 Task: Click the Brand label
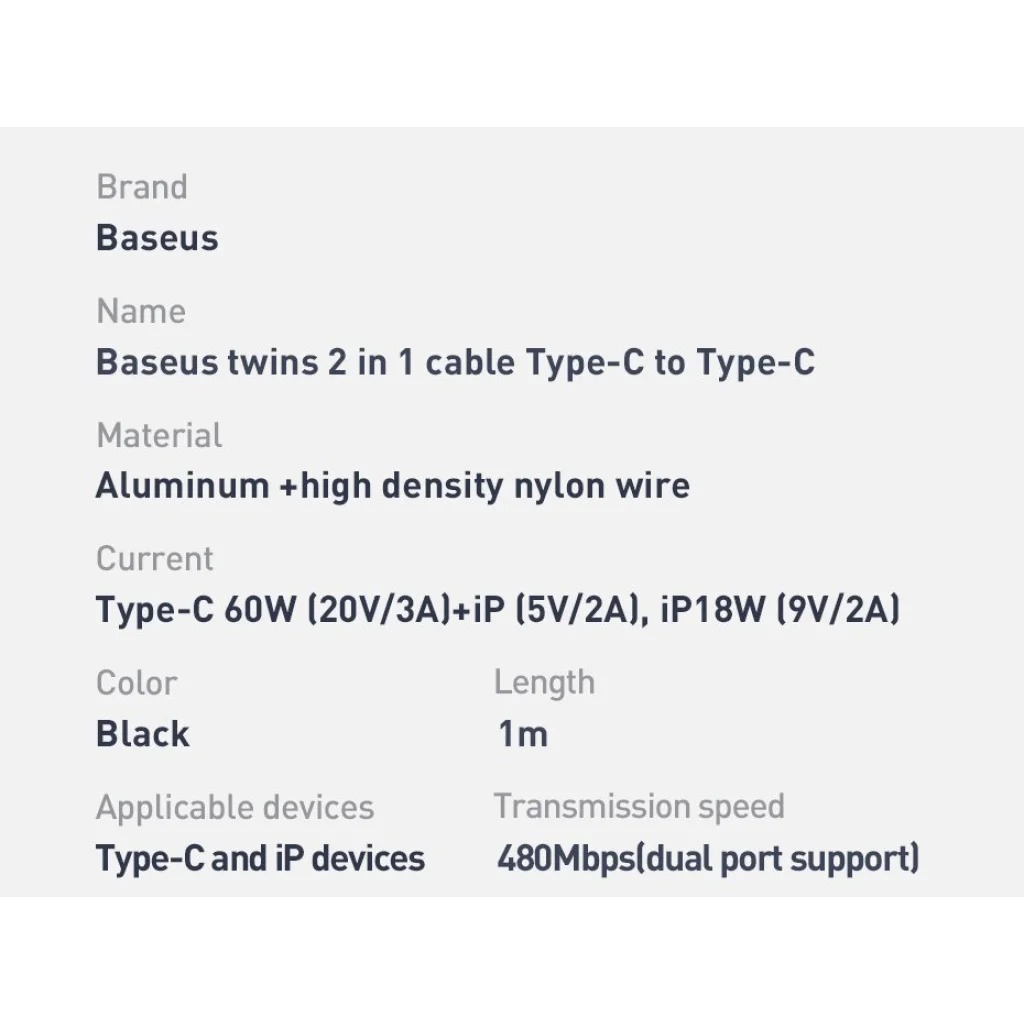tap(141, 187)
